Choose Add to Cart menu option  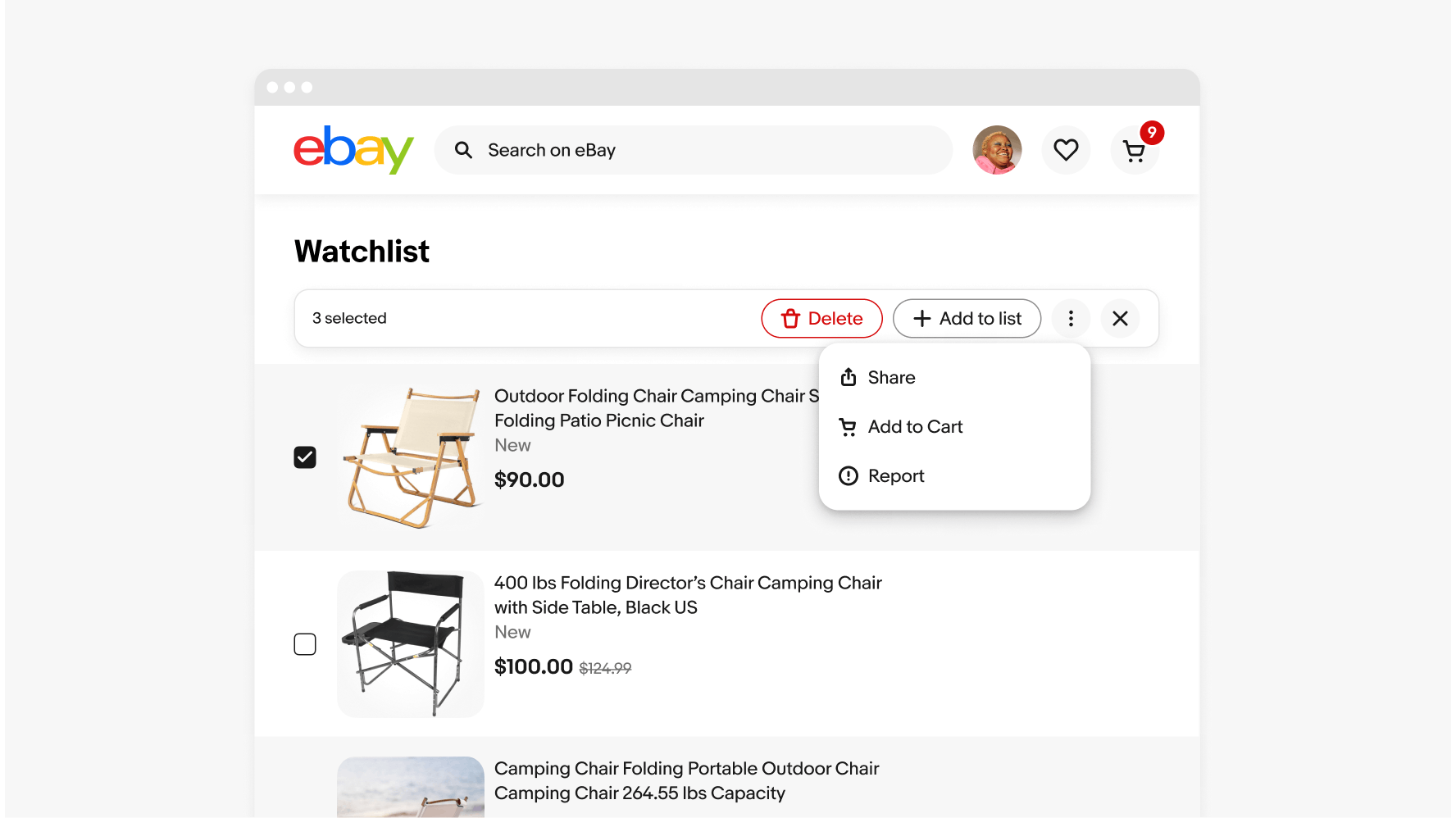tap(915, 427)
